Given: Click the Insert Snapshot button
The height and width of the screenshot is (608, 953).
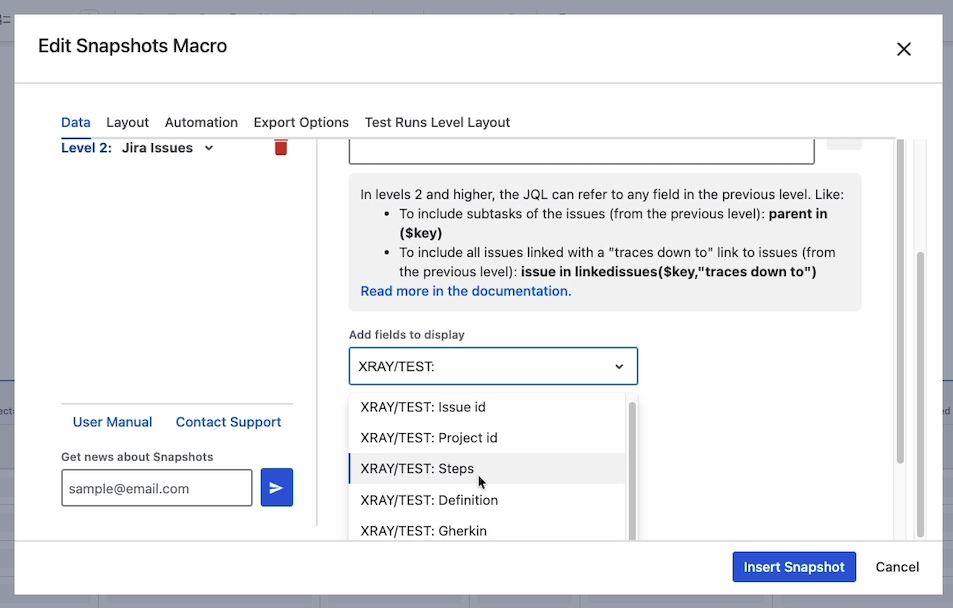Looking at the screenshot, I should click(x=794, y=567).
